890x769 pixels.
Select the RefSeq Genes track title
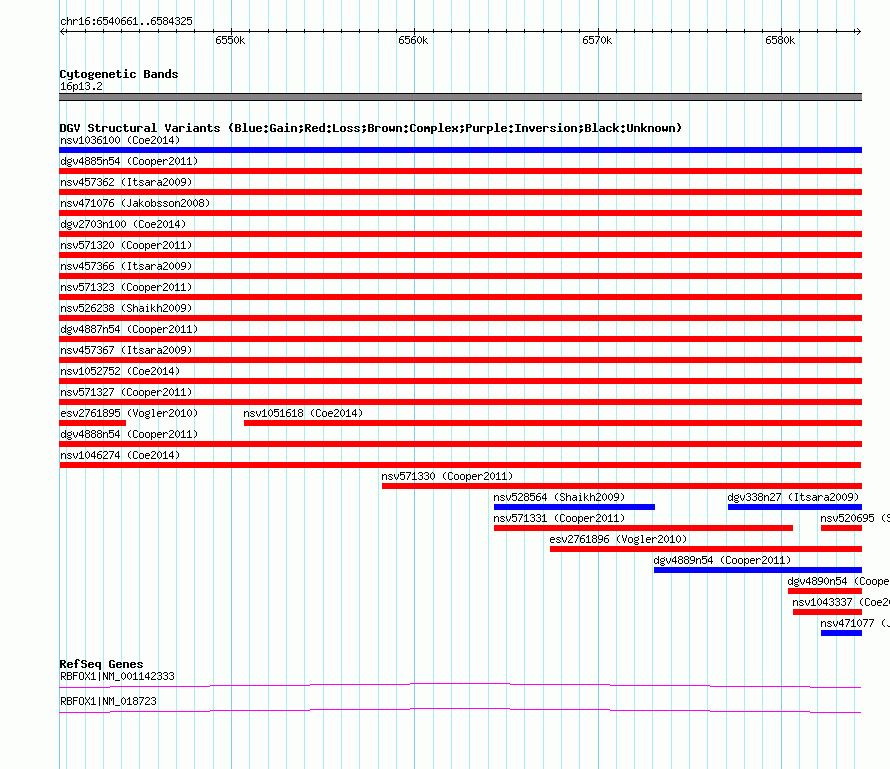101,664
